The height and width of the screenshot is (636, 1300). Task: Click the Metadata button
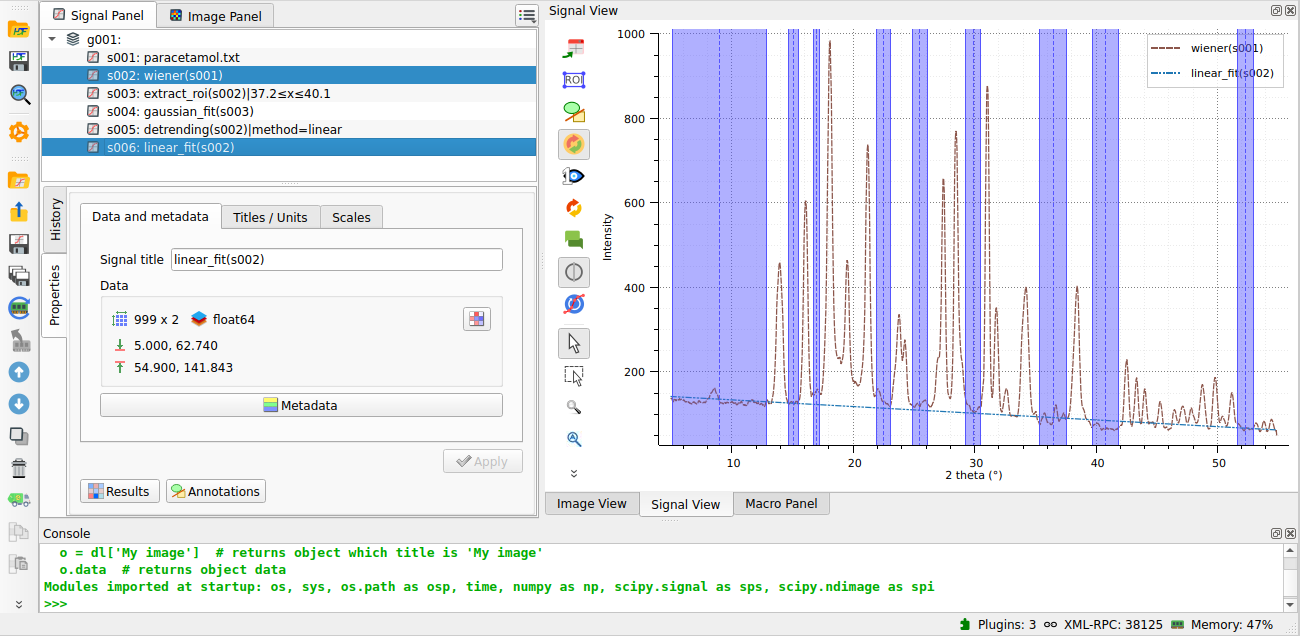301,405
